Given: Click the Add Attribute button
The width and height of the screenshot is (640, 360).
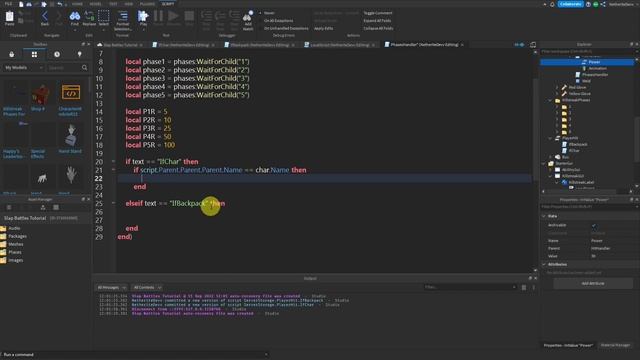Looking at the screenshot, I should click(x=593, y=283).
